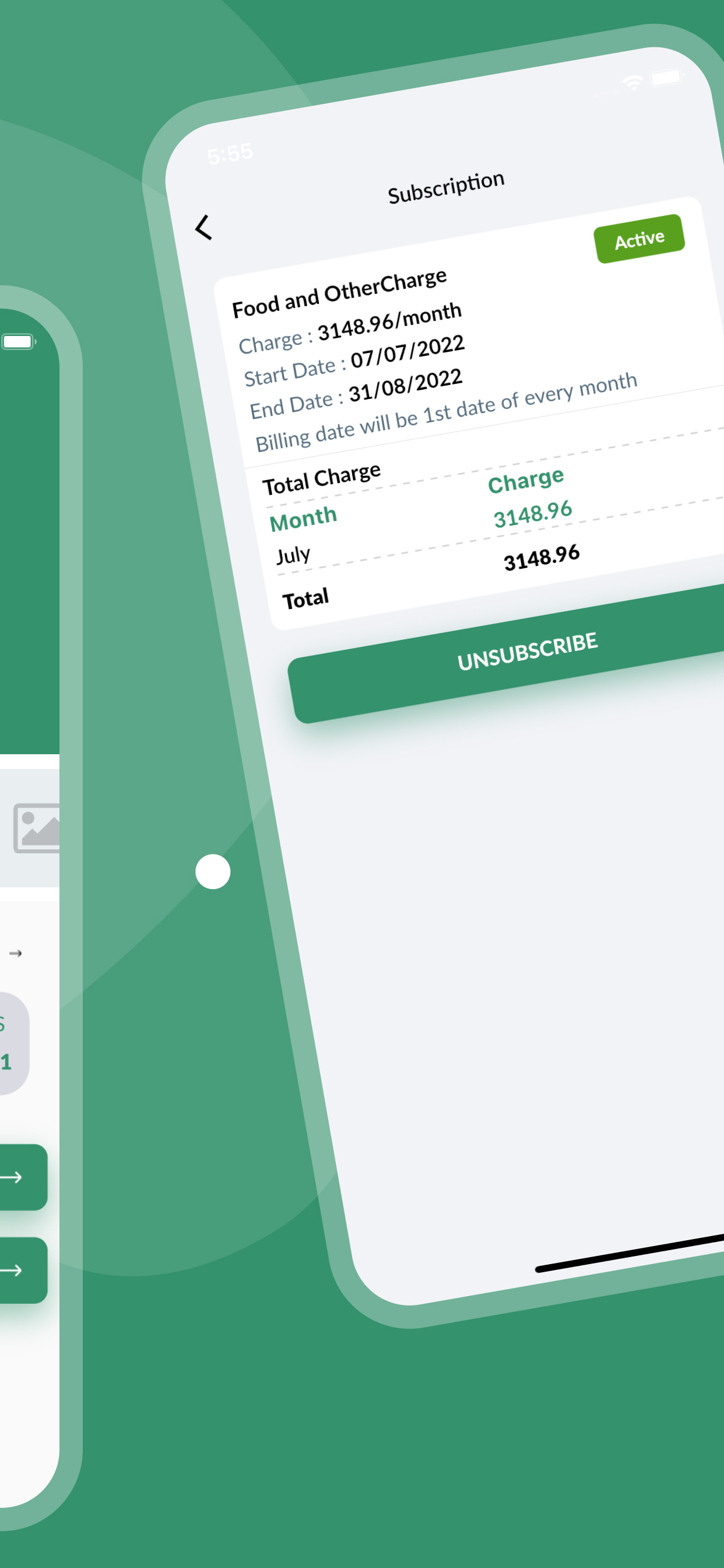Select the July charge 3148.96 in green

click(x=533, y=514)
